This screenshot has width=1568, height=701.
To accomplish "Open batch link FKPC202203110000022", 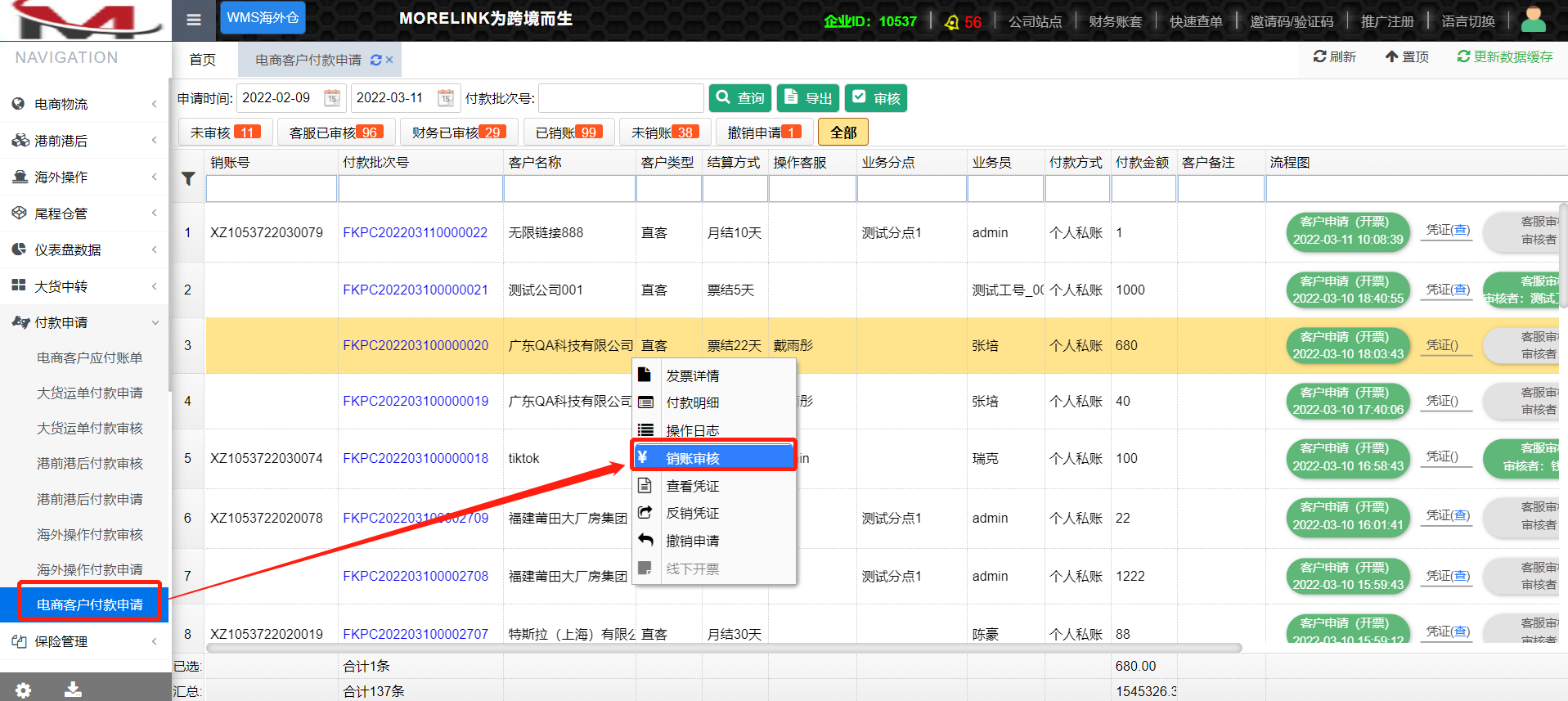I will click(x=415, y=232).
